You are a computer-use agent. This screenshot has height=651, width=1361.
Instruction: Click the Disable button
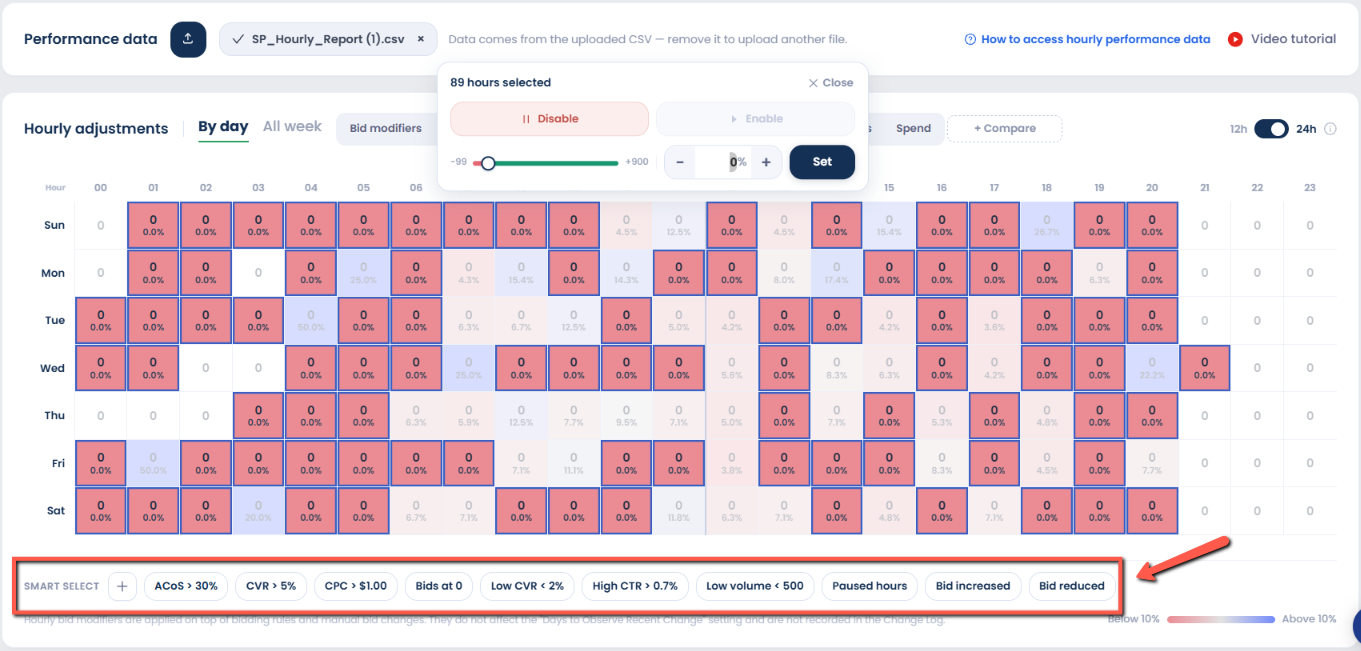click(x=550, y=119)
